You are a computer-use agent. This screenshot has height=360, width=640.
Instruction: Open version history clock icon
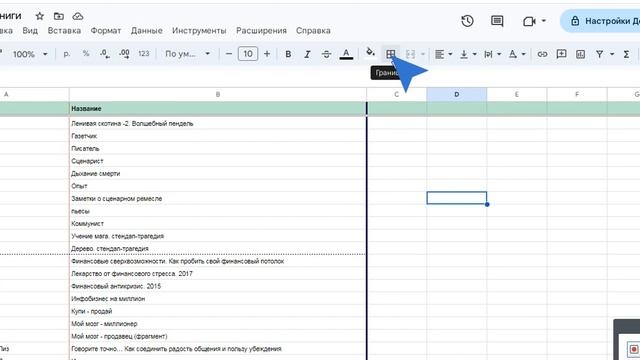click(x=467, y=21)
